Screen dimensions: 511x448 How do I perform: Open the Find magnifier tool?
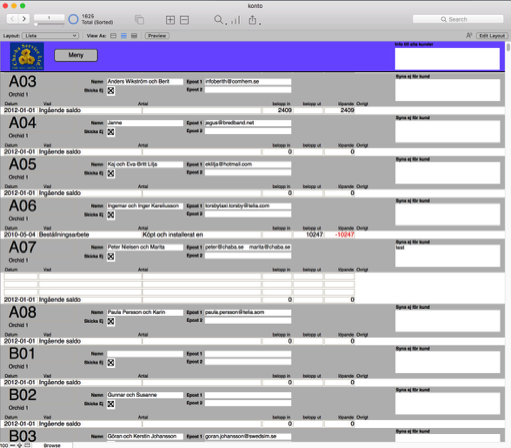click(218, 20)
